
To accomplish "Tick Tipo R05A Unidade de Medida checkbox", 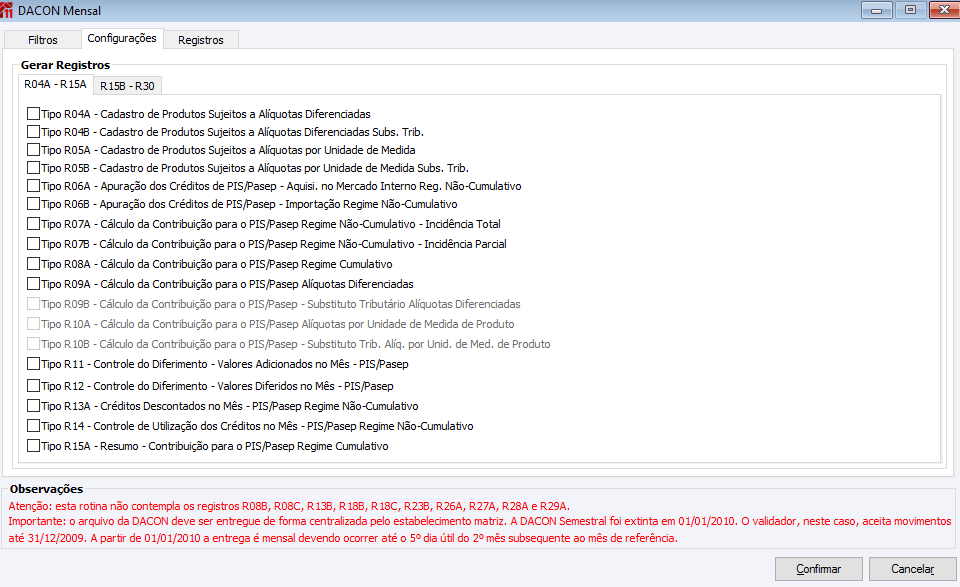I will [34, 150].
